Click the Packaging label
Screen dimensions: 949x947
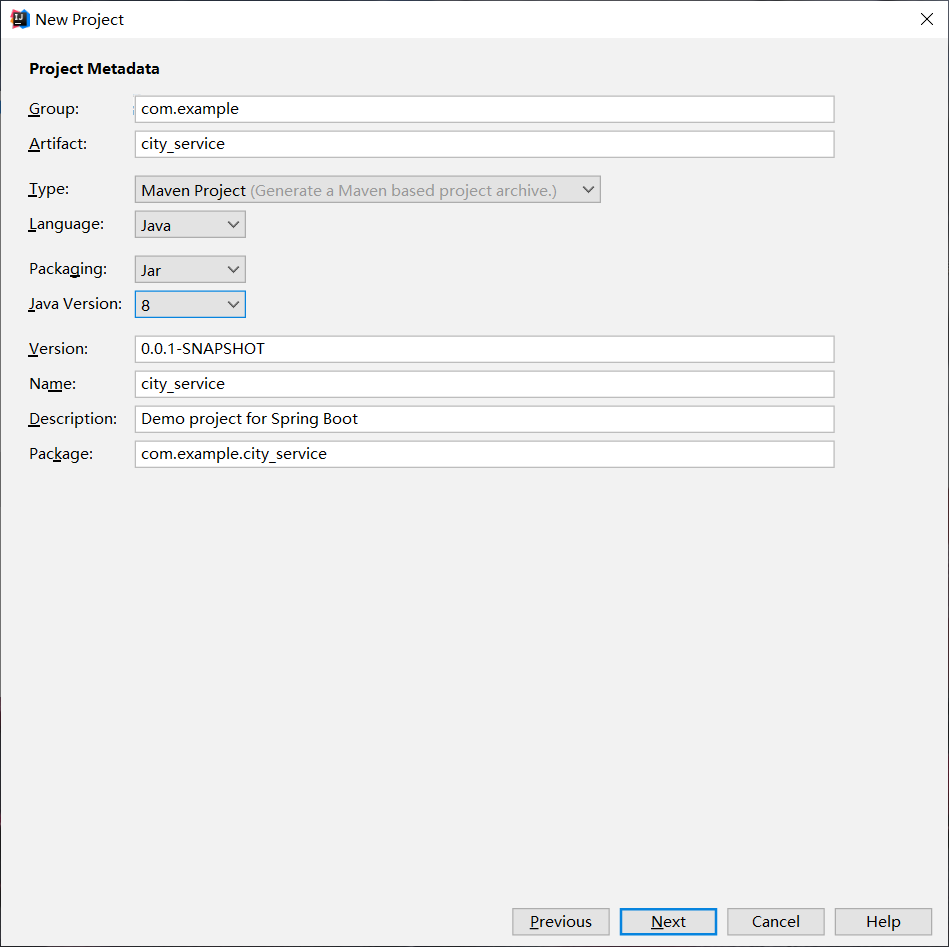[68, 269]
